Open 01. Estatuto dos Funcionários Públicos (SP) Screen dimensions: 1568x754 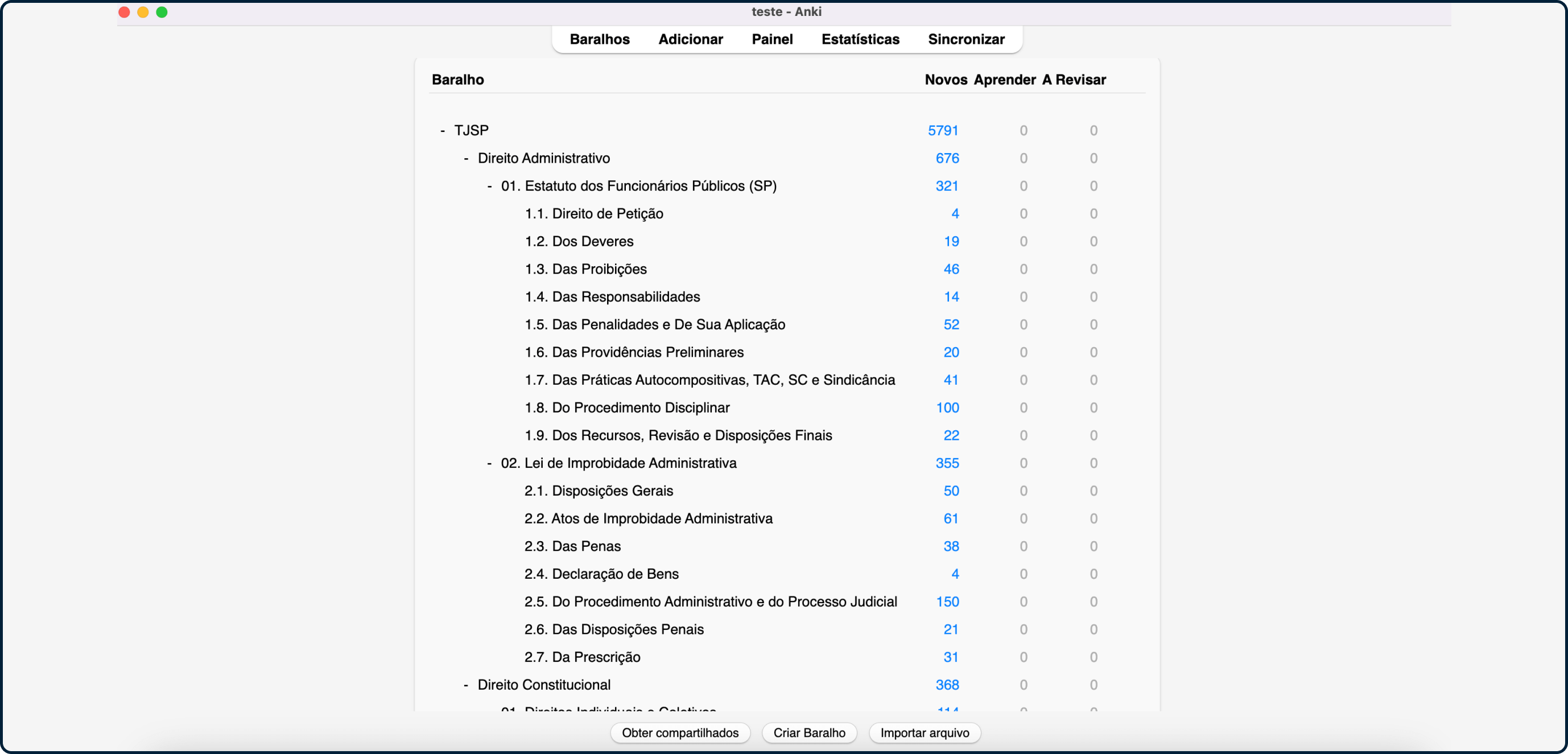click(638, 186)
